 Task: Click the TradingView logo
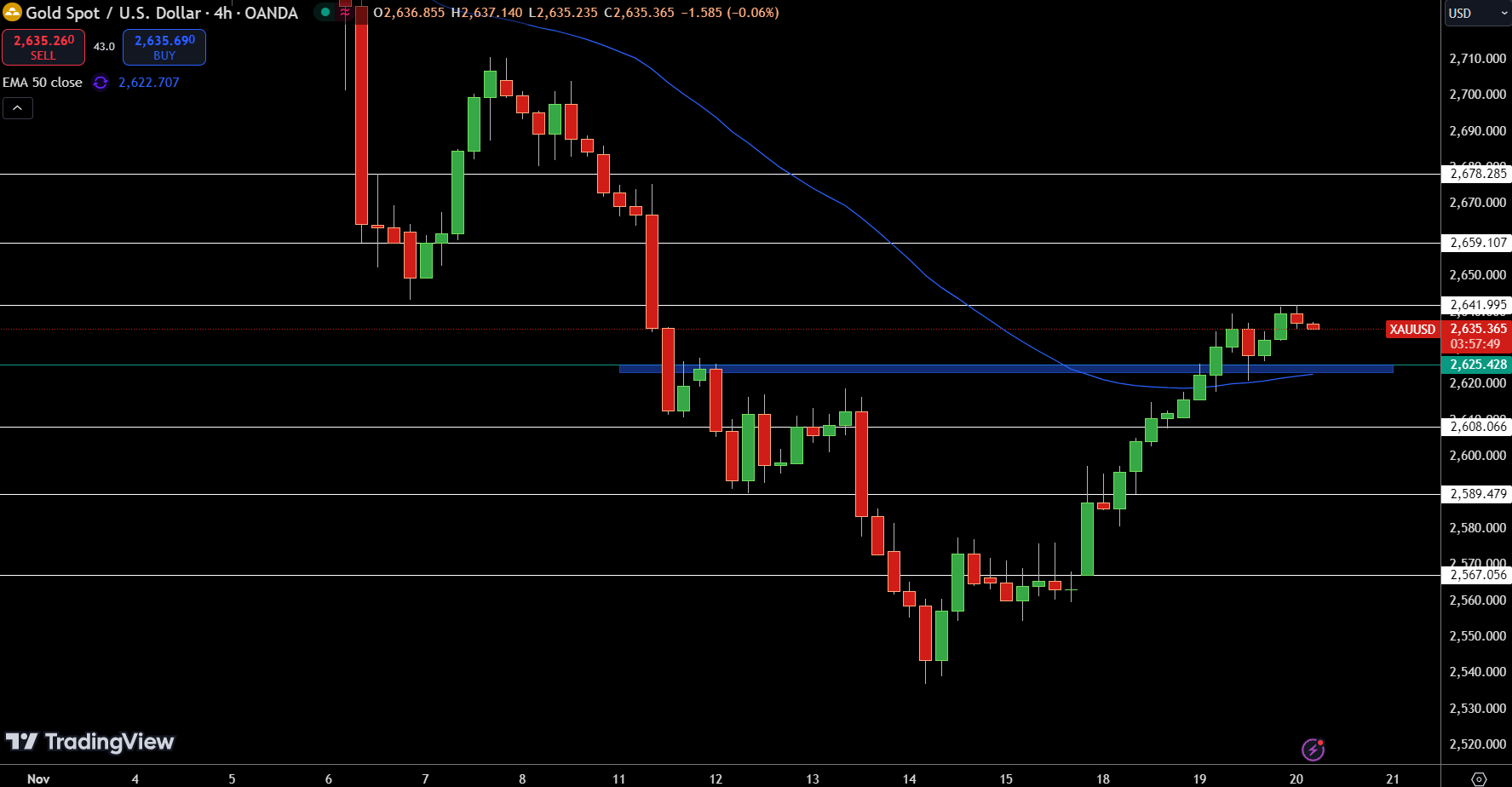pos(89,742)
